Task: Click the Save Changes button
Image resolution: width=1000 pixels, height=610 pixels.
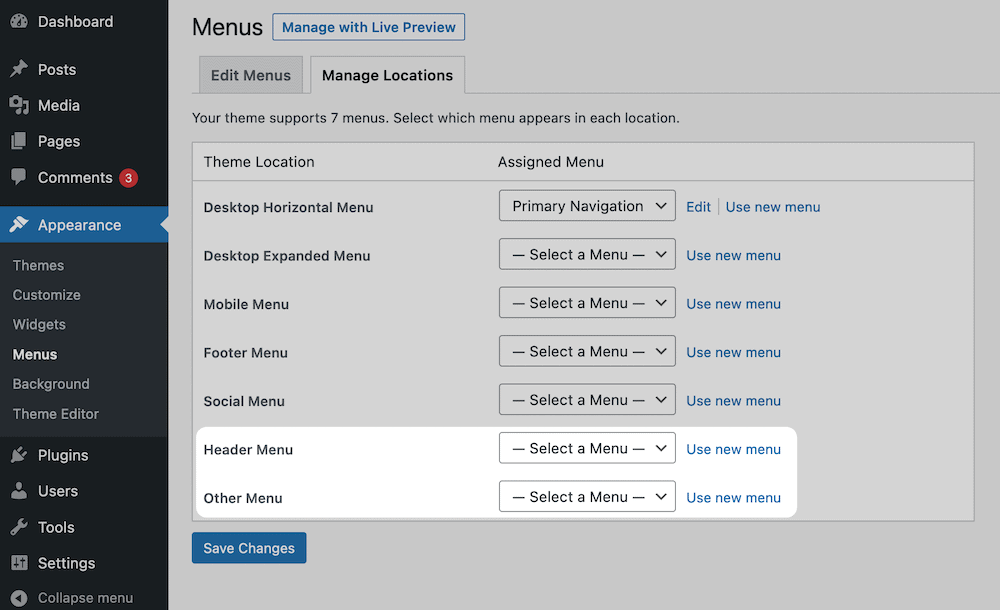Action: [x=249, y=548]
